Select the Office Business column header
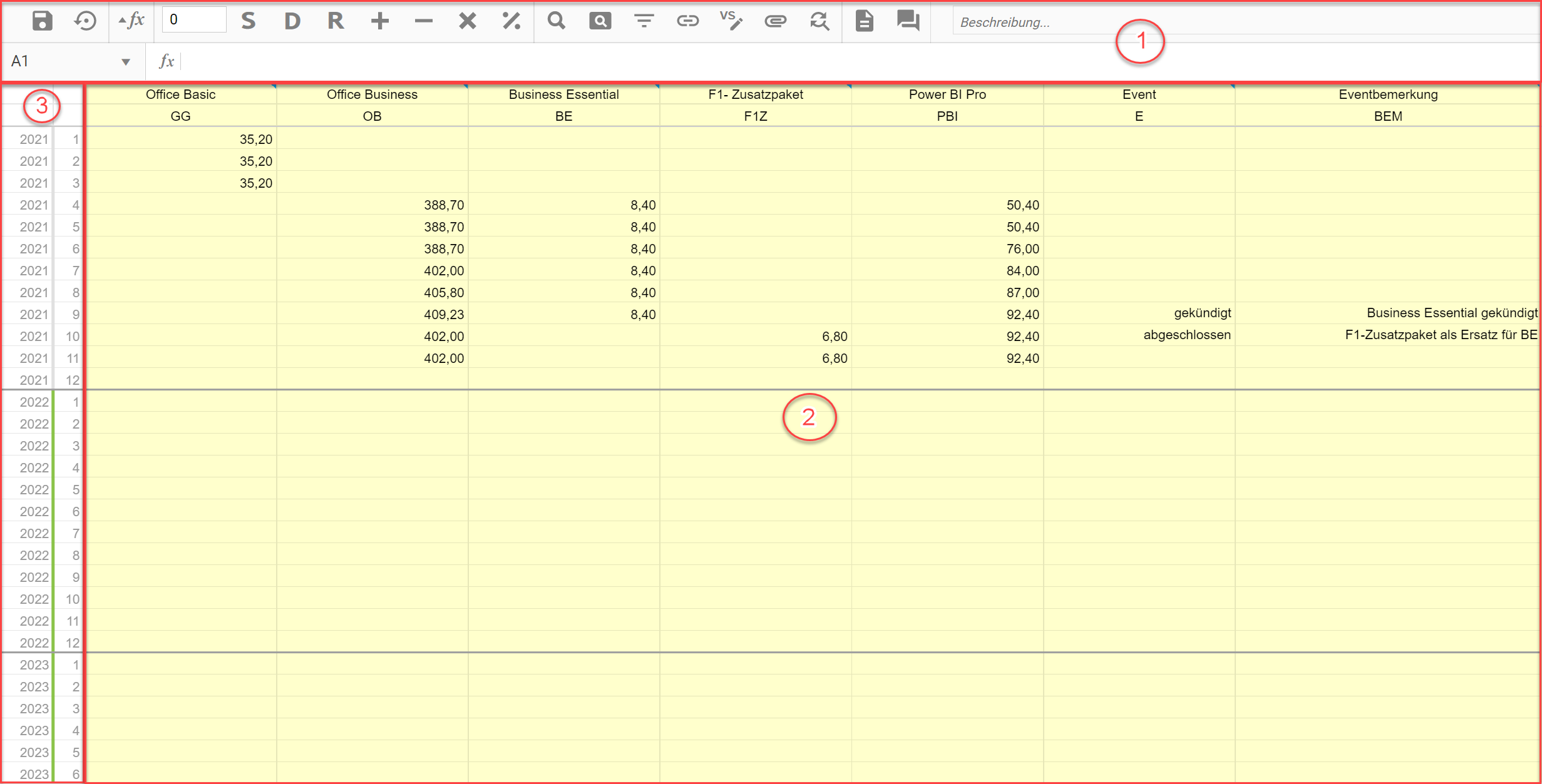 click(372, 94)
